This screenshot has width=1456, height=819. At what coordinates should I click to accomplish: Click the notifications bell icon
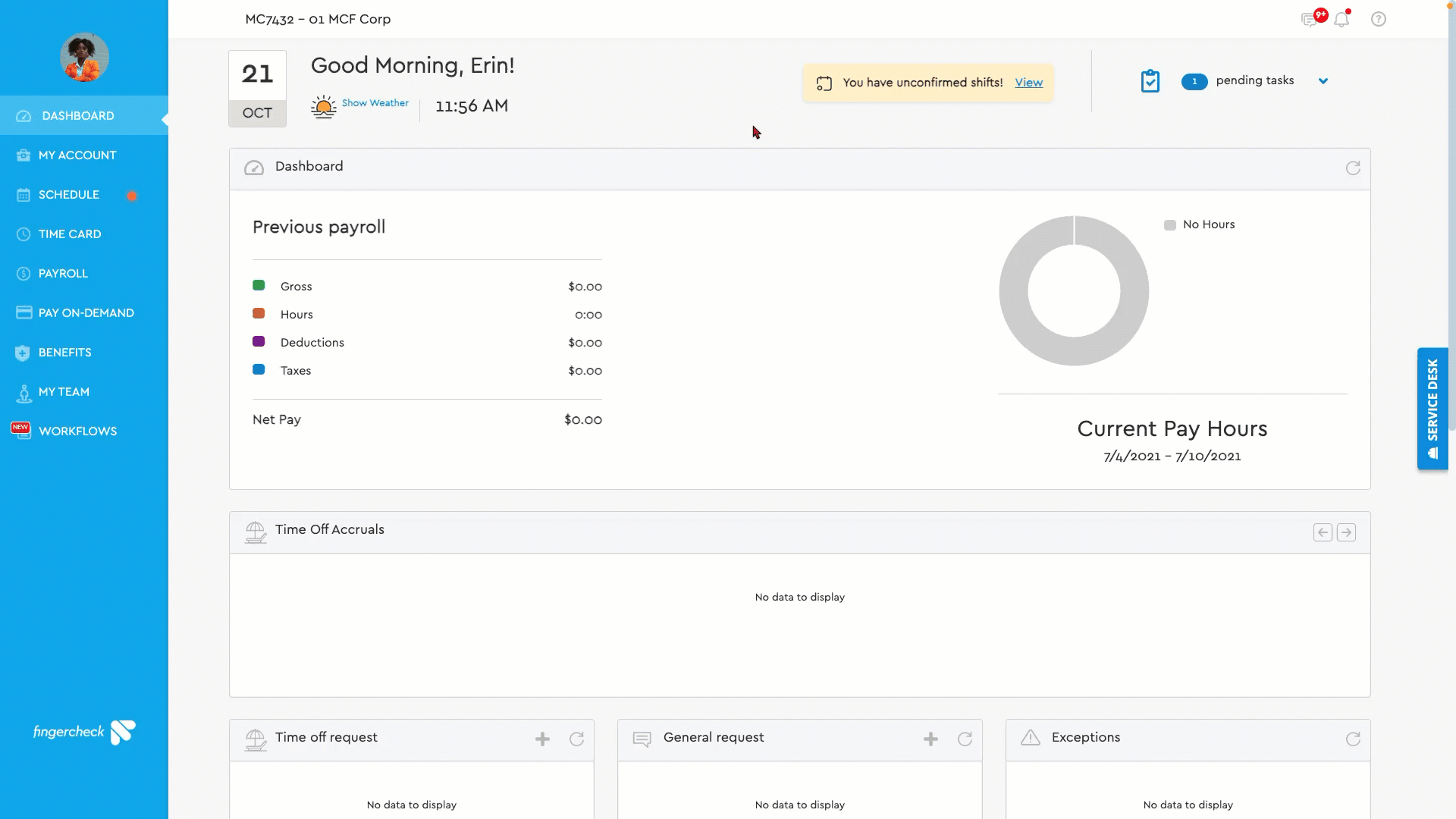pos(1341,20)
